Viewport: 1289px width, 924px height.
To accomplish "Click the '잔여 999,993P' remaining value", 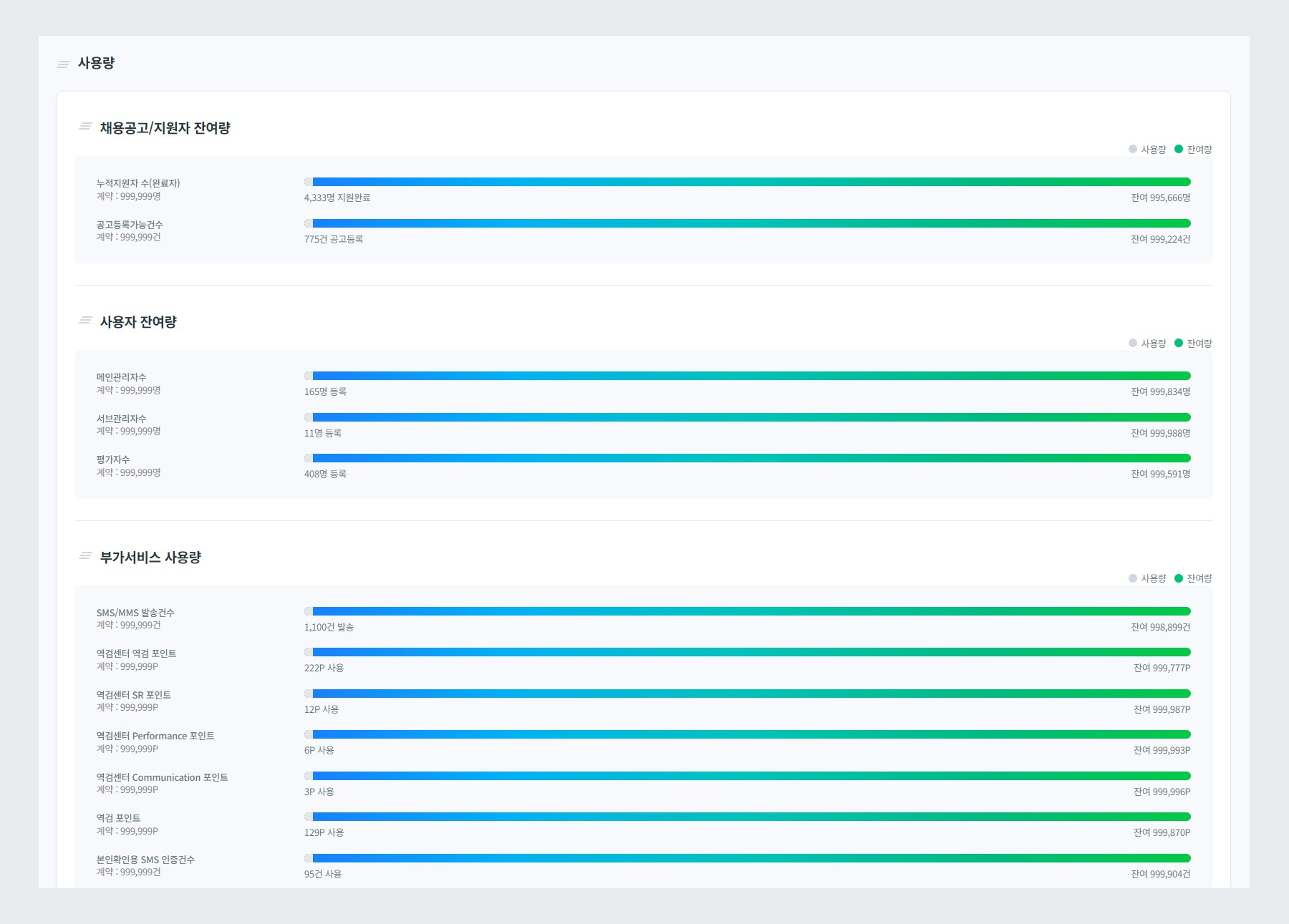I will pos(1162,750).
